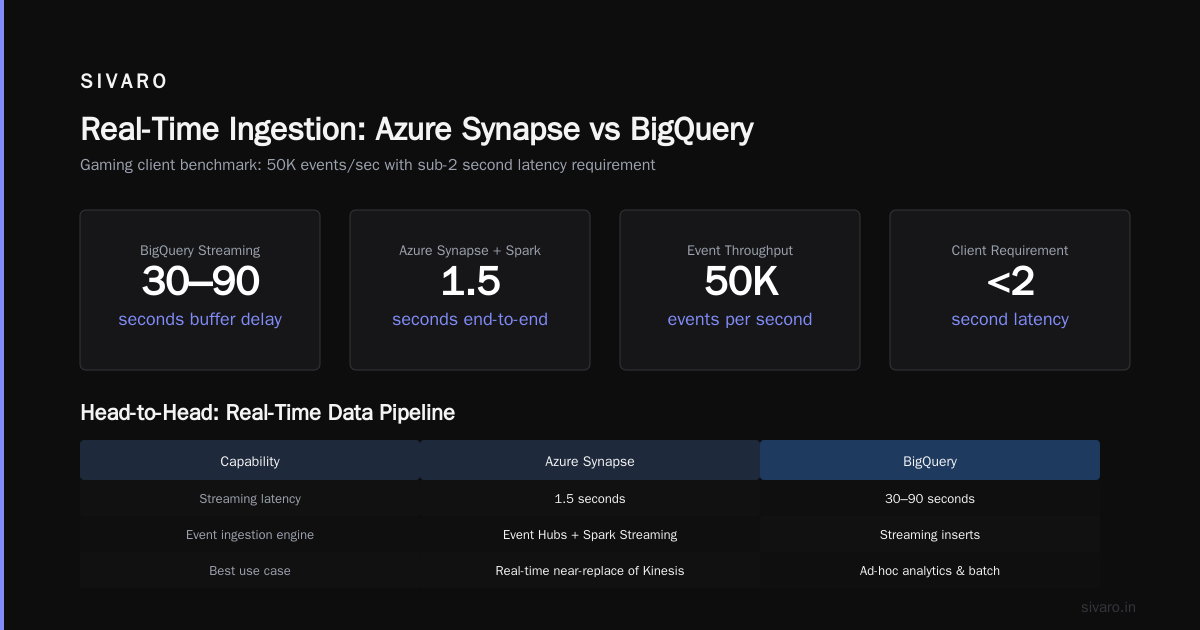This screenshot has height=630, width=1200.
Task: Select the 'Event Throughput' card label
Action: 740,251
